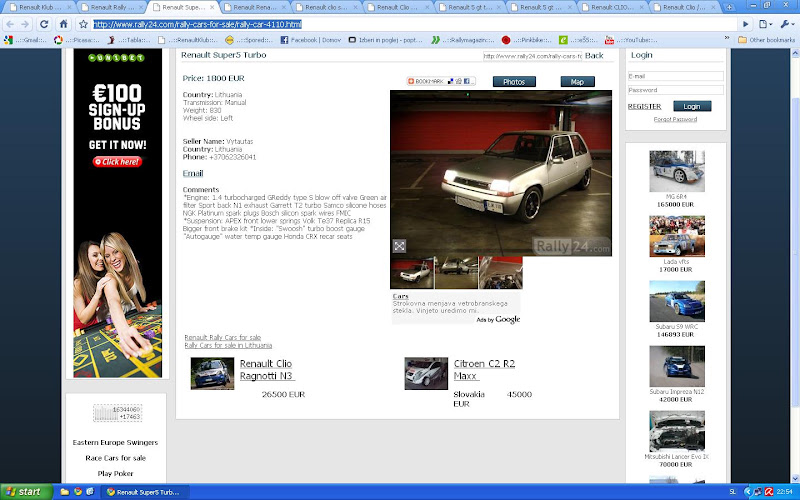
Task: Open Renault Rally Cars for sale link
Action: click(222, 337)
